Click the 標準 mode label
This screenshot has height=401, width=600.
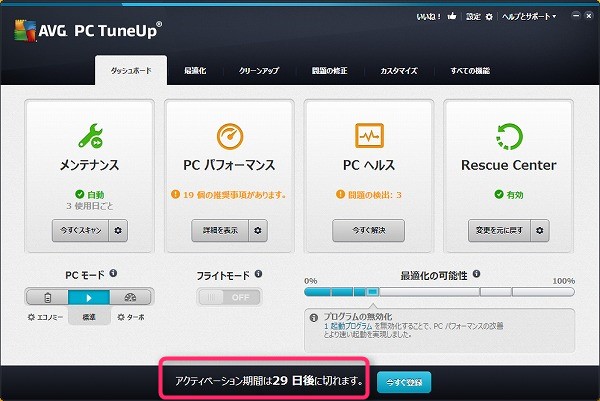(x=89, y=317)
